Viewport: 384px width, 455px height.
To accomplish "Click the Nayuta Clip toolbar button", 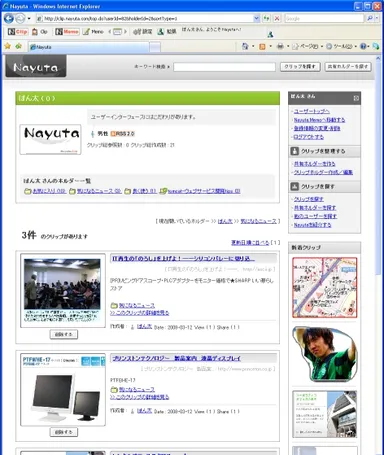I will point(18,32).
